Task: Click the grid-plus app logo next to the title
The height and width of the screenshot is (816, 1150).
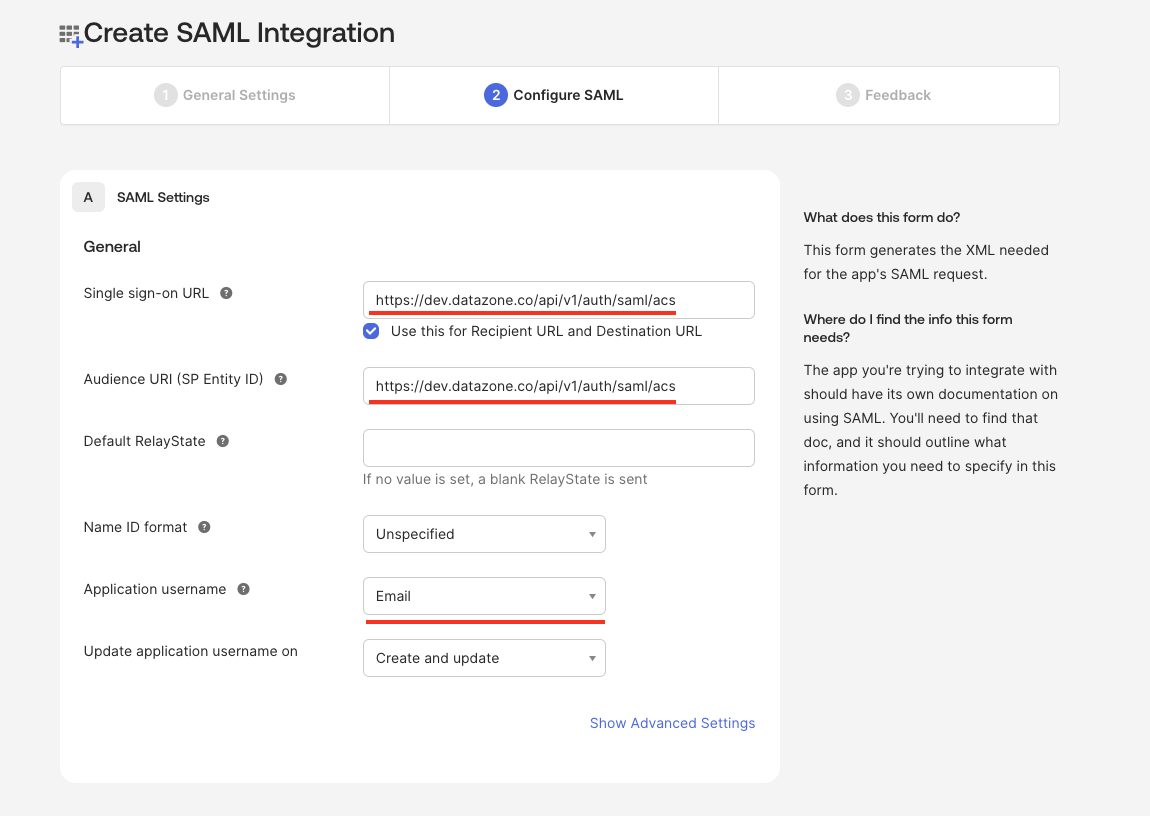Action: click(69, 33)
